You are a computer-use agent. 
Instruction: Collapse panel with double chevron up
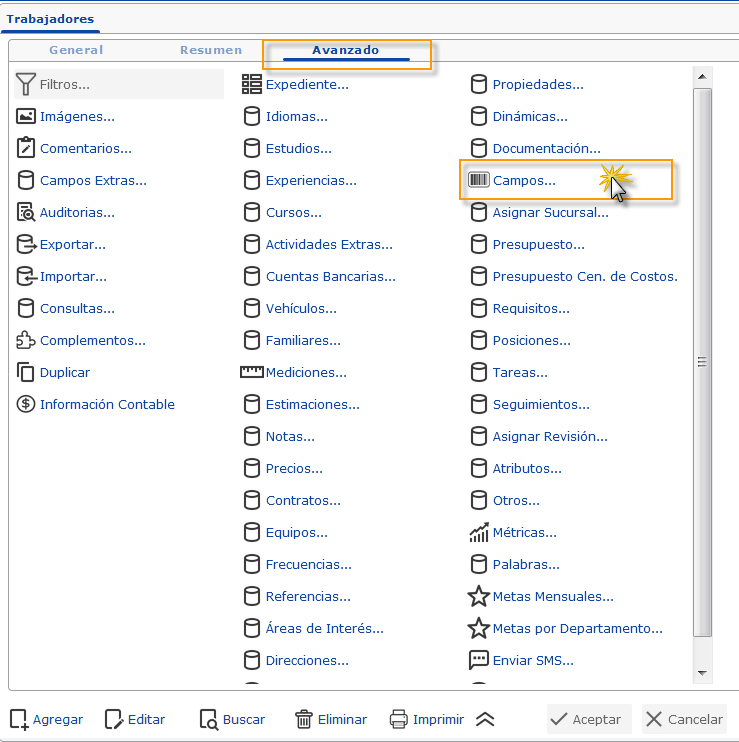[485, 719]
